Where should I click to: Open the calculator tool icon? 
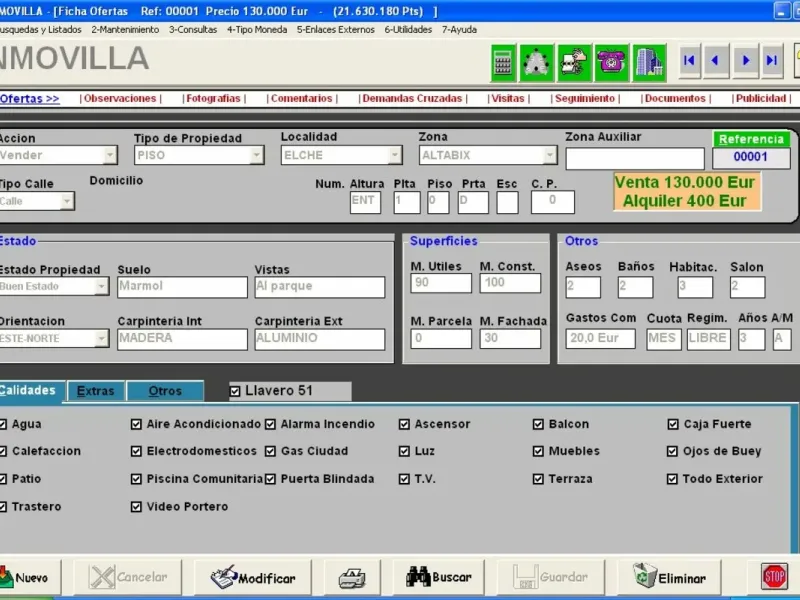[x=503, y=63]
